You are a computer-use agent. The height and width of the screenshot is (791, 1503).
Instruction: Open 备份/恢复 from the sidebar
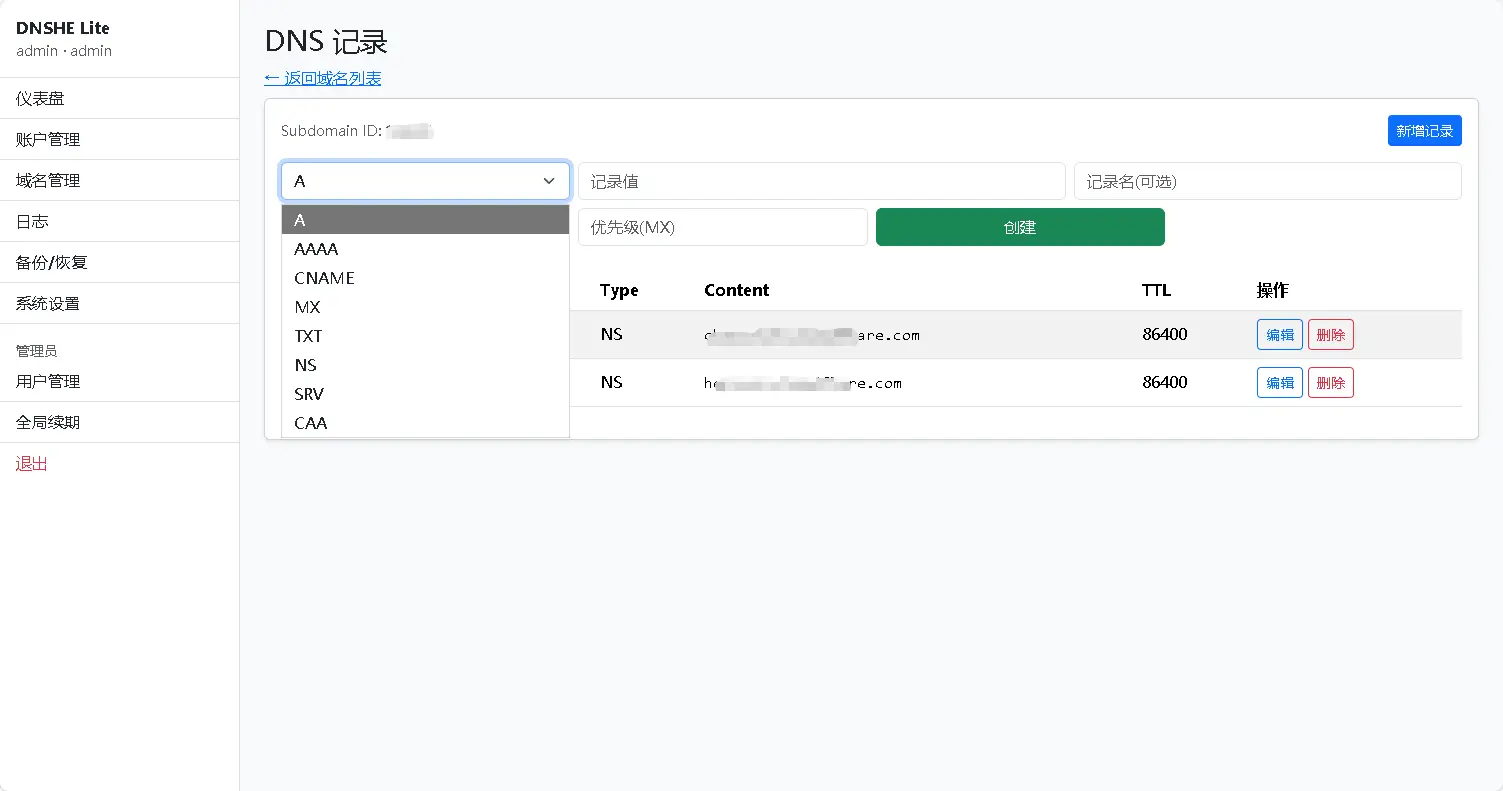click(52, 263)
